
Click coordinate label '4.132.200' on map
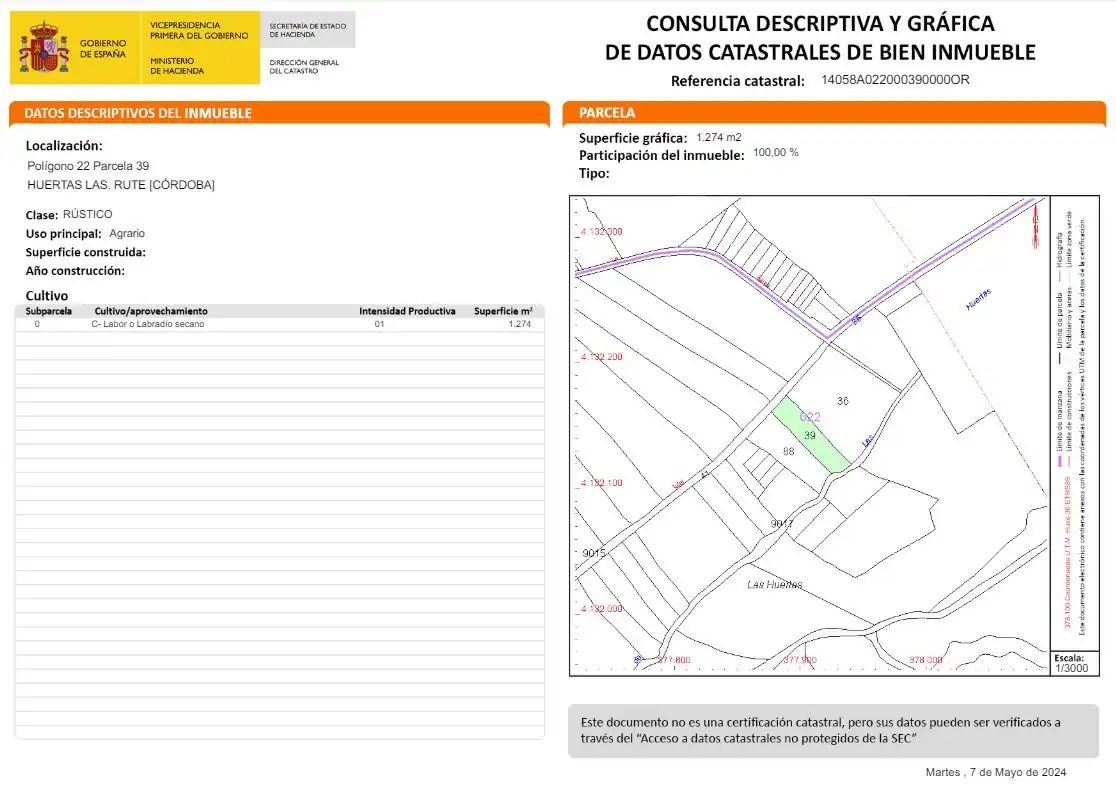[x=601, y=357]
